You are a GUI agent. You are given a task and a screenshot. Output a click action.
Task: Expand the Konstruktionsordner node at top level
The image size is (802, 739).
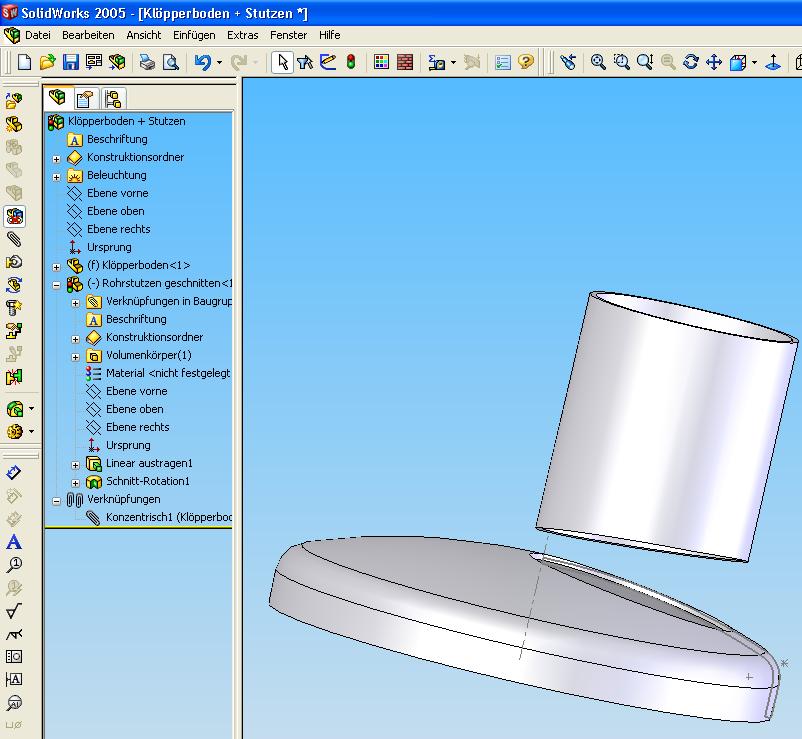click(57, 158)
